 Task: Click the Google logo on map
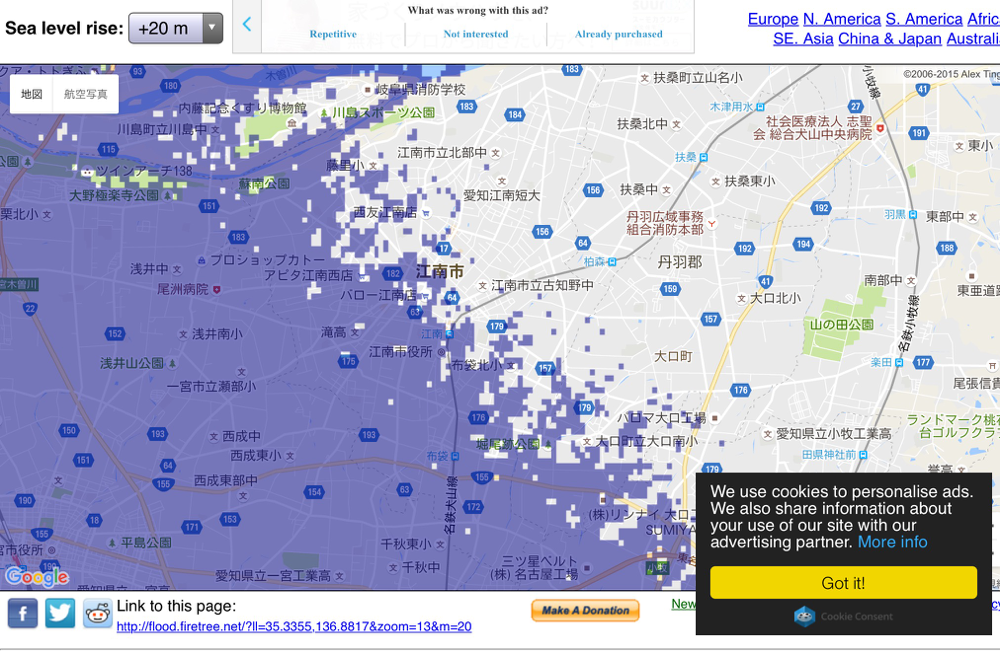pos(36,577)
